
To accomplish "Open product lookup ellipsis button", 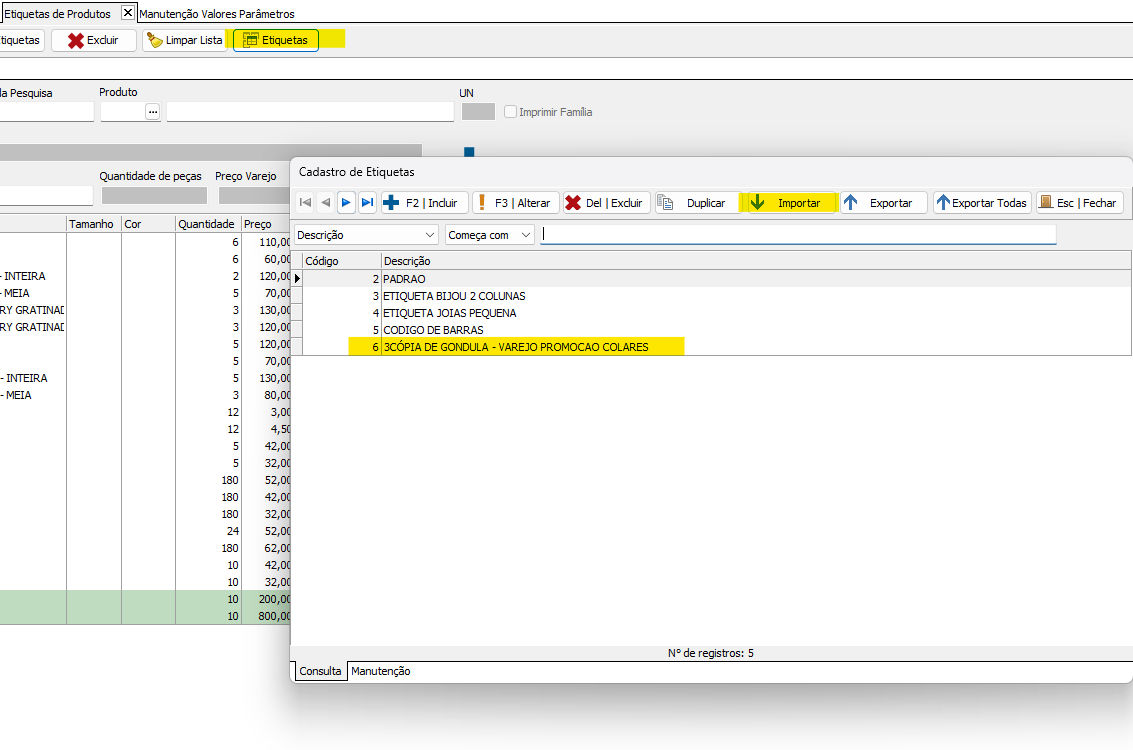I will (x=152, y=112).
